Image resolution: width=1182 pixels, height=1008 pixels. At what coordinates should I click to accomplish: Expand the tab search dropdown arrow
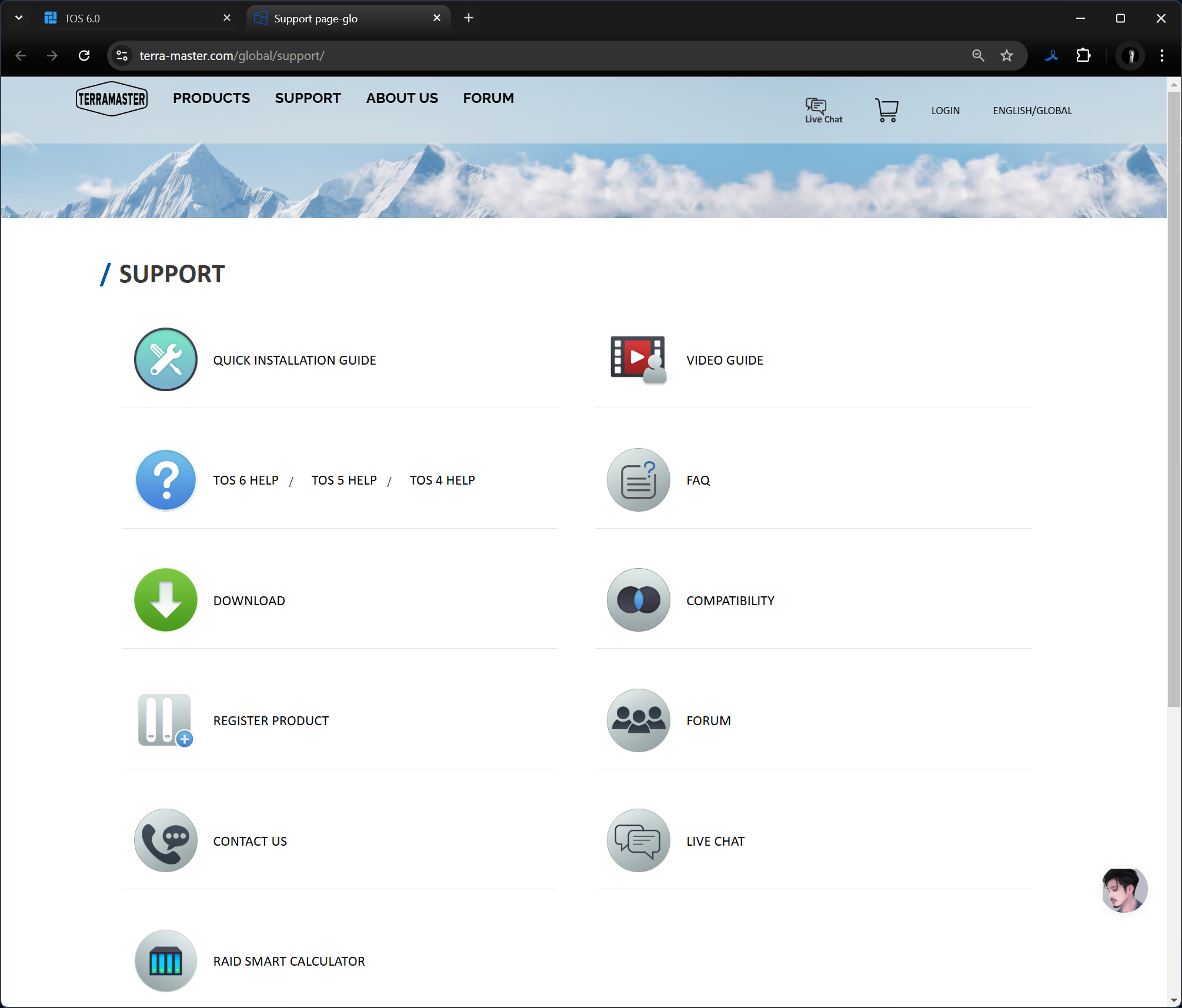click(19, 18)
